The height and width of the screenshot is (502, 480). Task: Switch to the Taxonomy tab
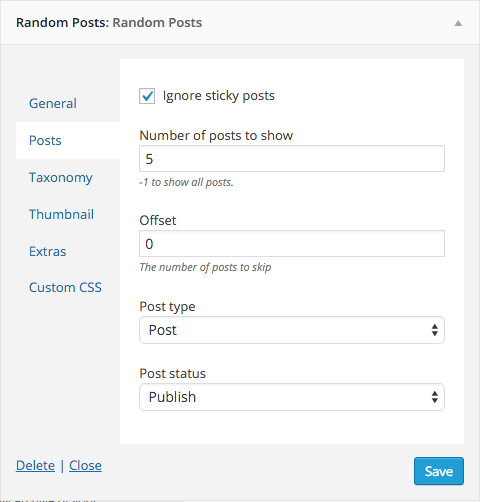pos(61,177)
